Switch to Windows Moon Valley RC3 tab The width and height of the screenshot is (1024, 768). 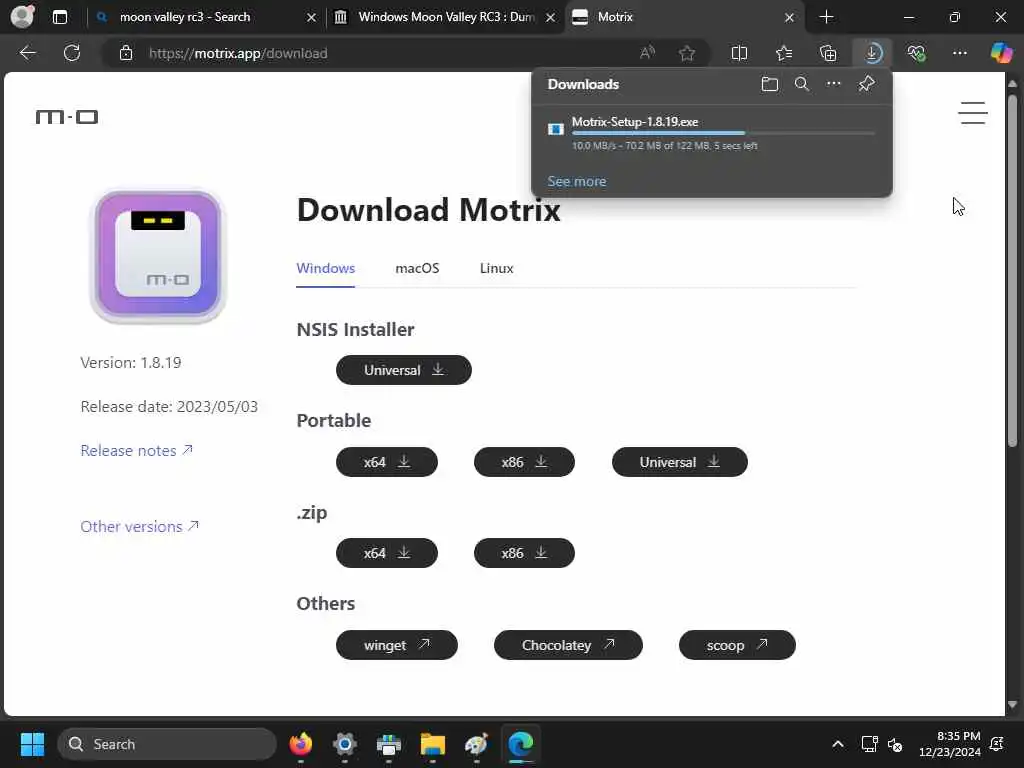(x=446, y=17)
